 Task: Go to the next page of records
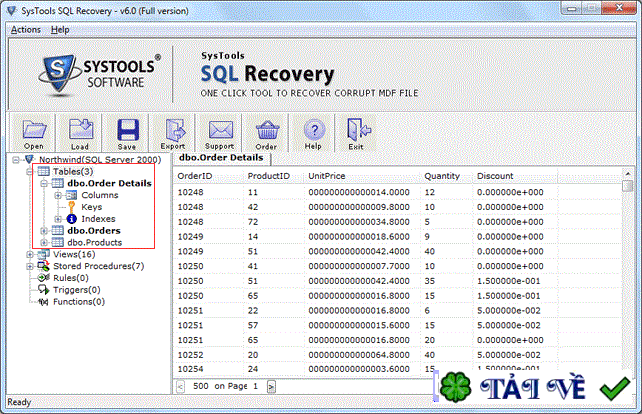(271, 386)
